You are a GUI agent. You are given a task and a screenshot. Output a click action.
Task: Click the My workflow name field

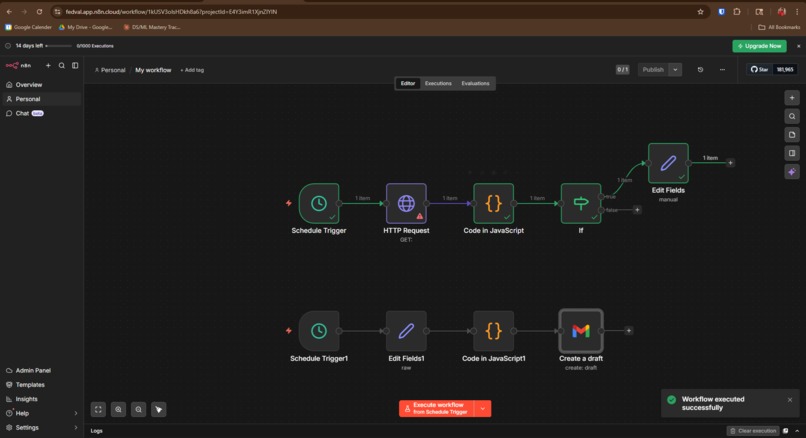point(153,70)
